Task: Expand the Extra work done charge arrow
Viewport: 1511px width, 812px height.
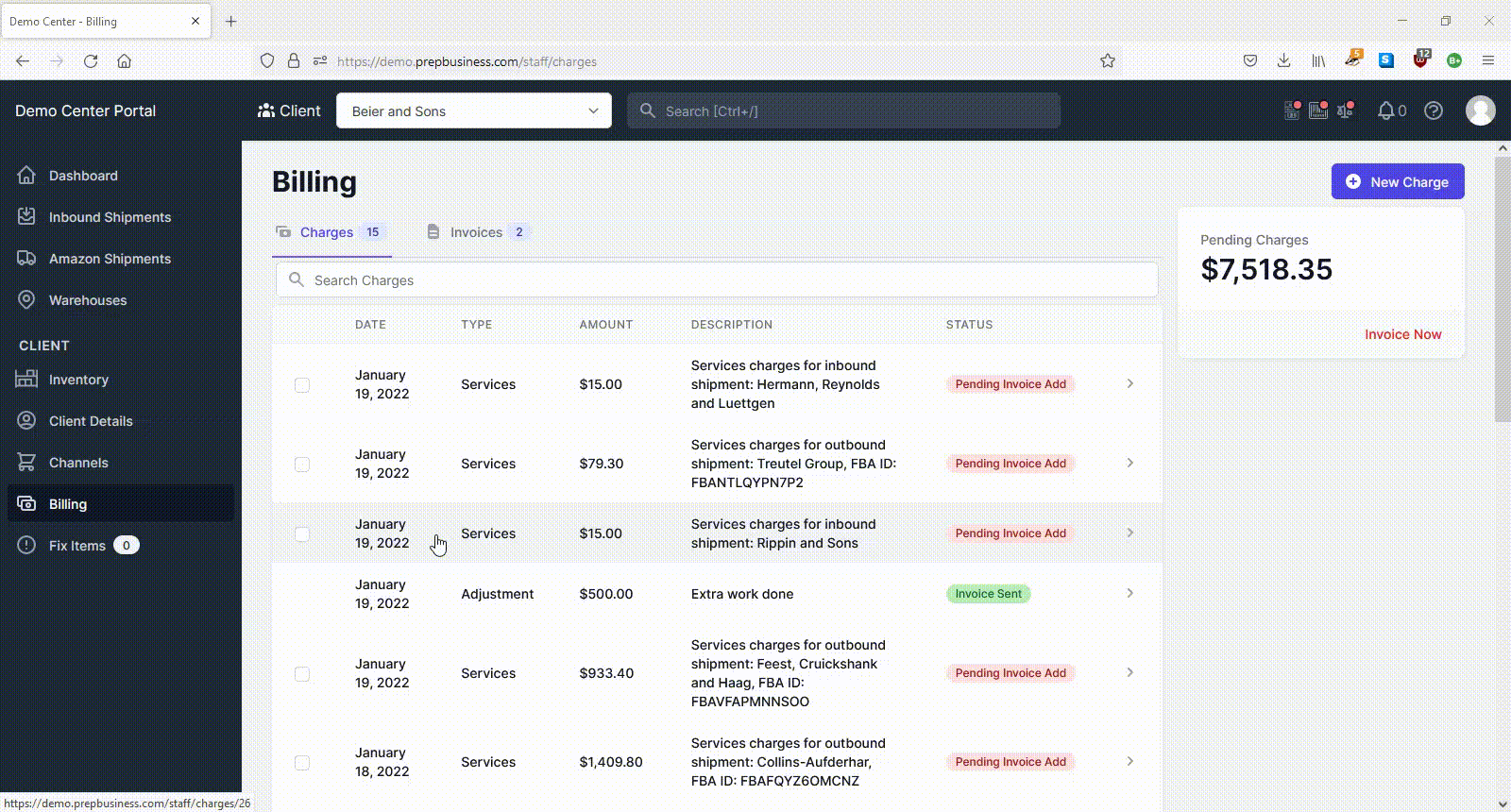Action: [x=1129, y=593]
